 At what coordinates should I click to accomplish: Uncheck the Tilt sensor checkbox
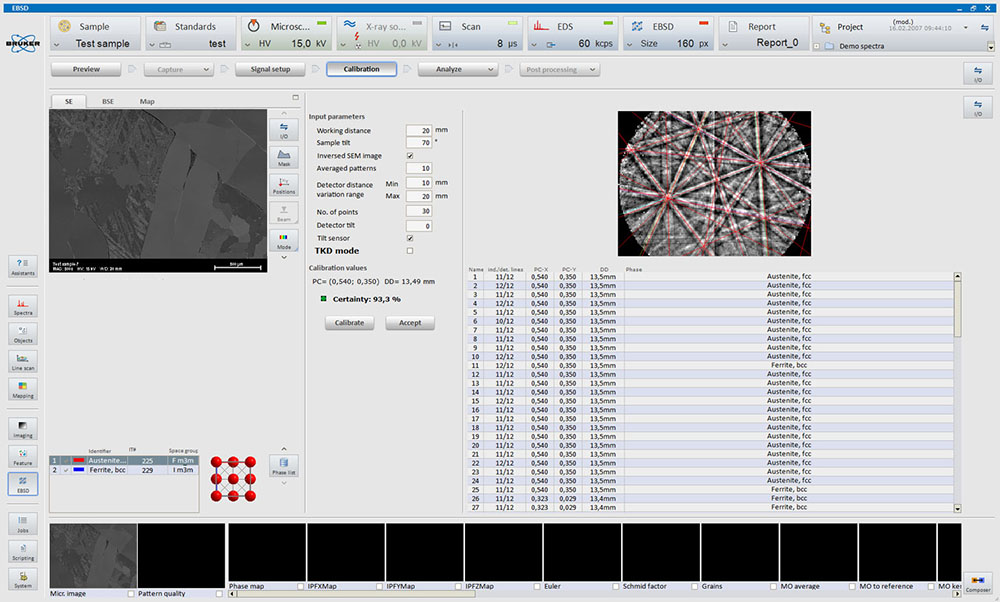[410, 239]
